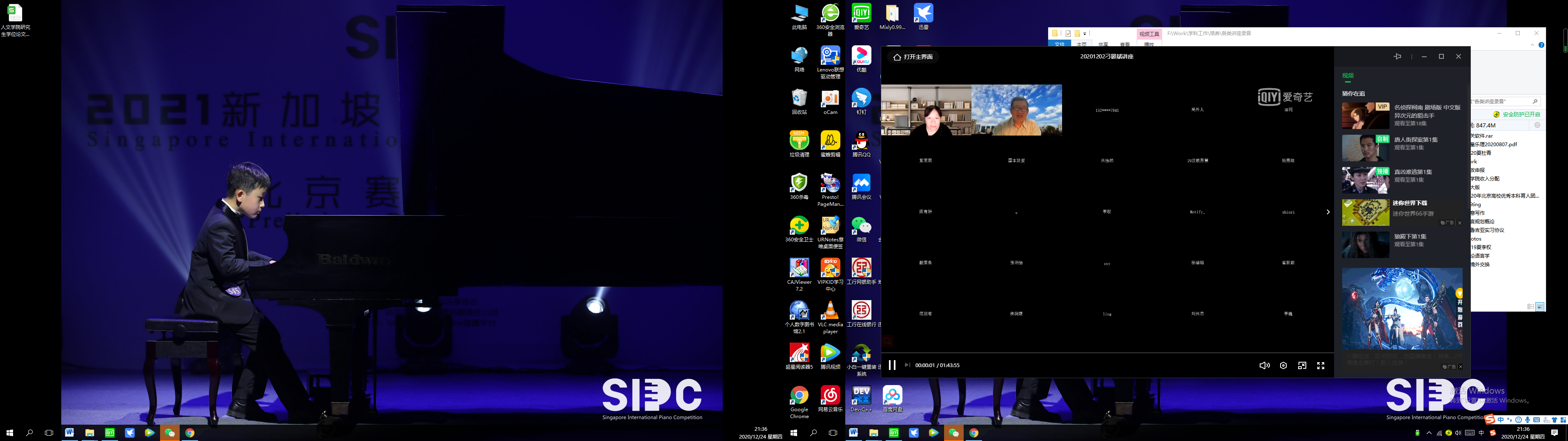Open 名侦探柯南 剧场版 recommendation thumbnail
The image size is (1568, 441).
click(x=1365, y=116)
